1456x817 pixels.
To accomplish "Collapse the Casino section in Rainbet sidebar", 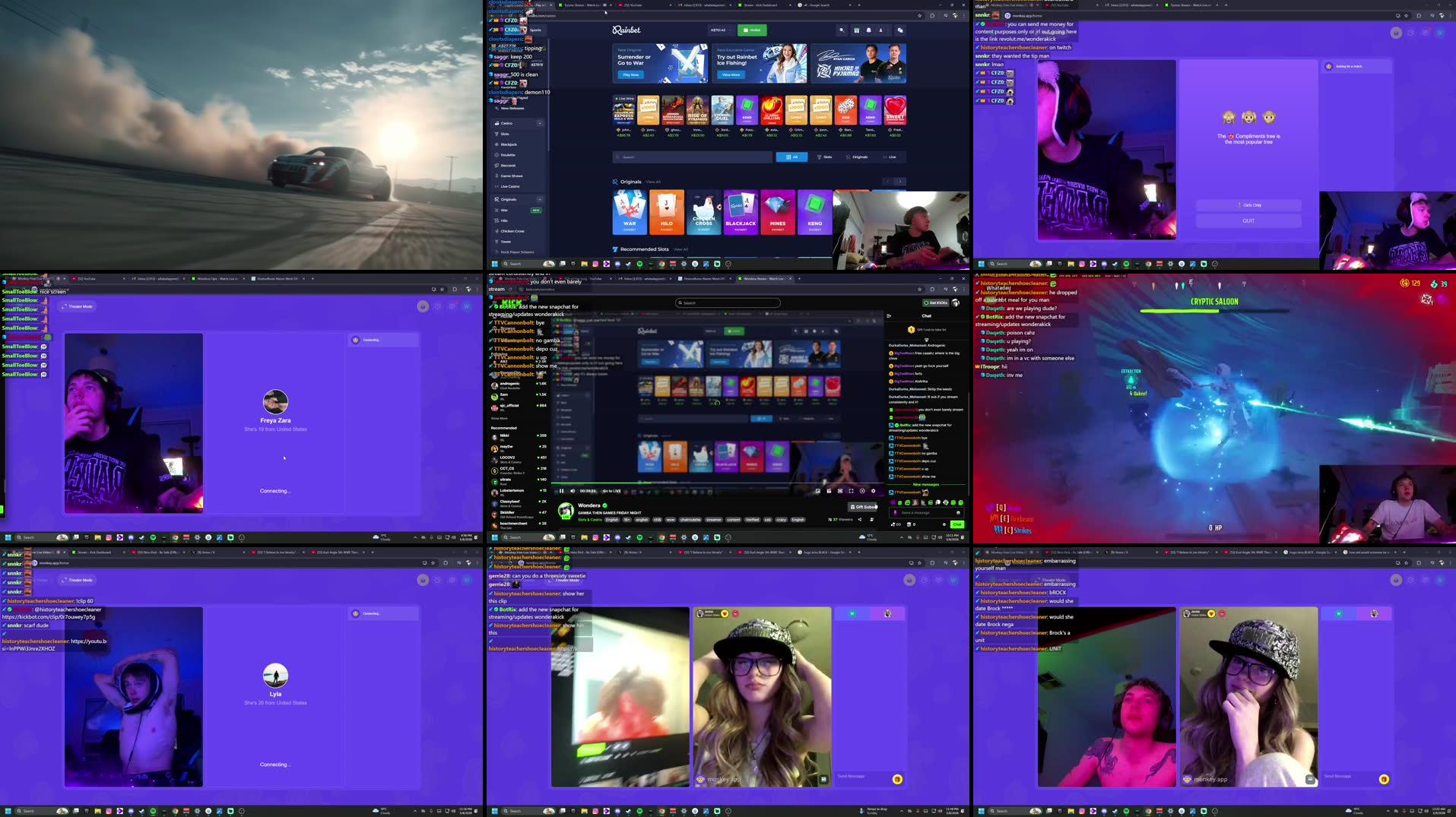I will pyautogui.click(x=540, y=123).
